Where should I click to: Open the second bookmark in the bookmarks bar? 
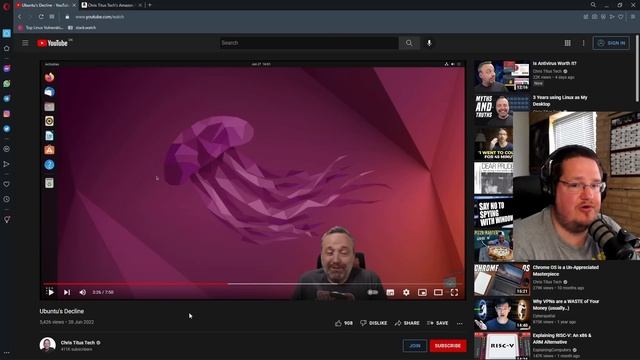(82, 28)
